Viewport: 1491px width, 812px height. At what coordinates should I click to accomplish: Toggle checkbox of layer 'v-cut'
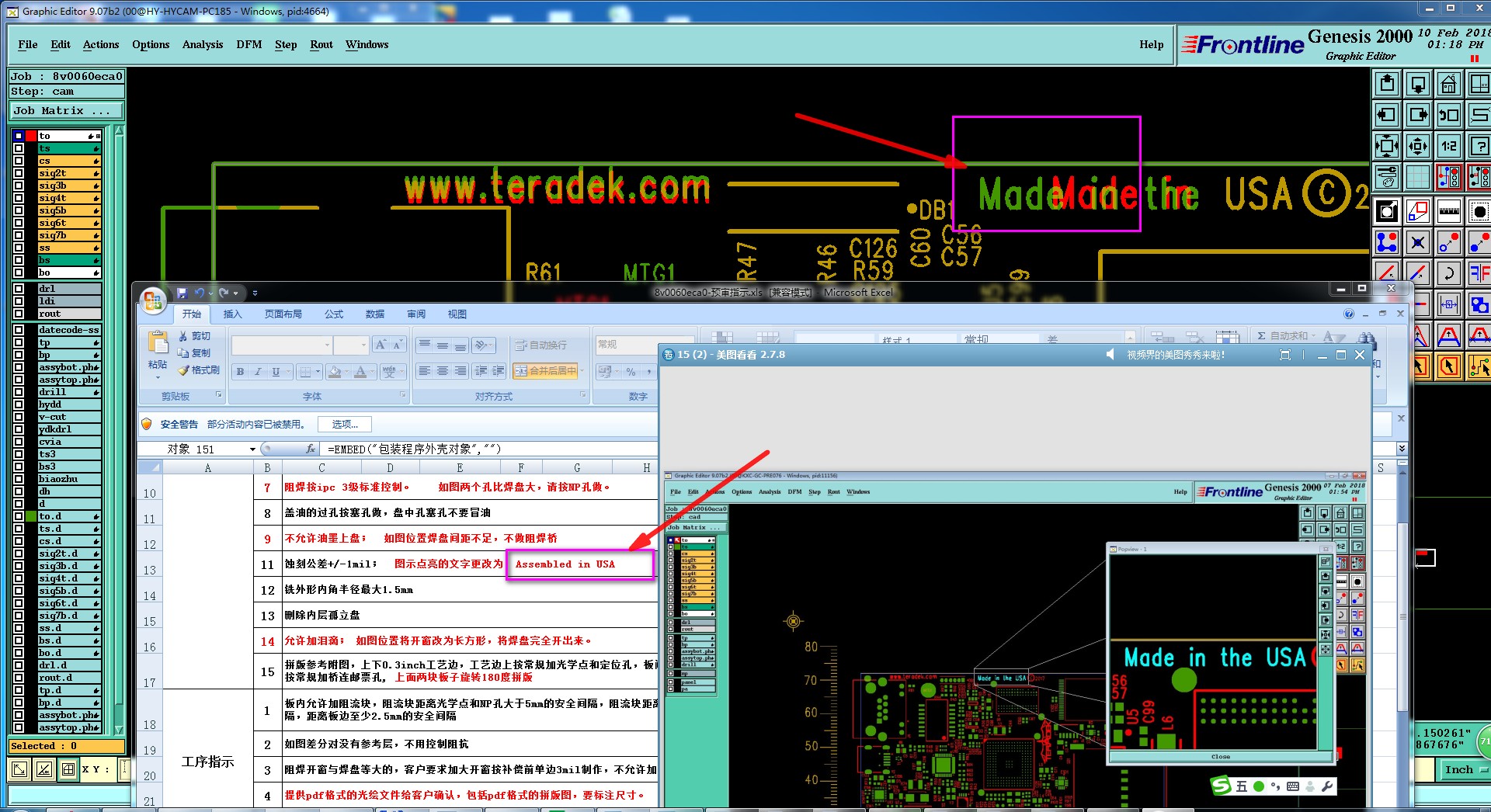pyautogui.click(x=19, y=417)
